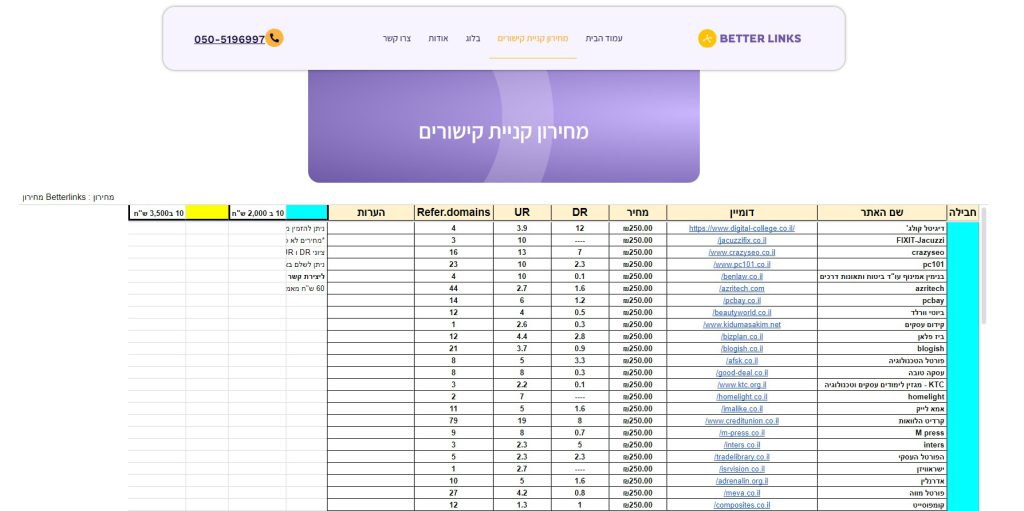This screenshot has height=511, width=1024.
Task: Select the M press site name cell
Action: 882,433
